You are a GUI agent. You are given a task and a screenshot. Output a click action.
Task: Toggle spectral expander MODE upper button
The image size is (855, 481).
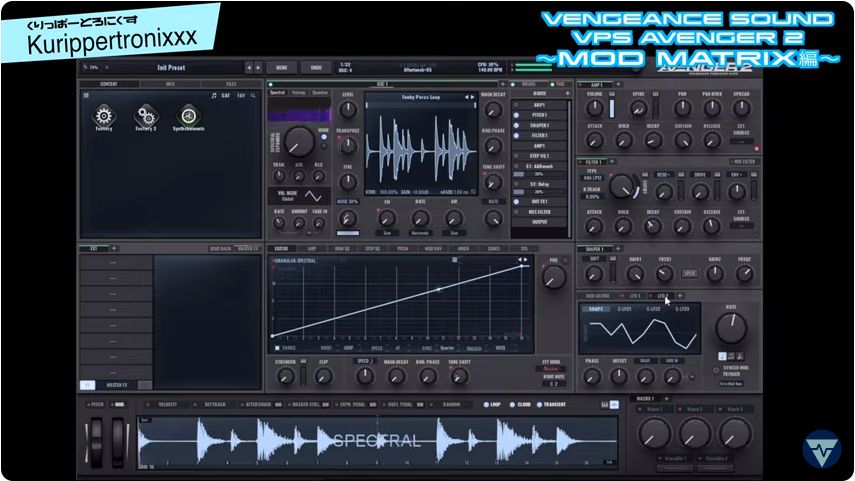(x=323, y=137)
